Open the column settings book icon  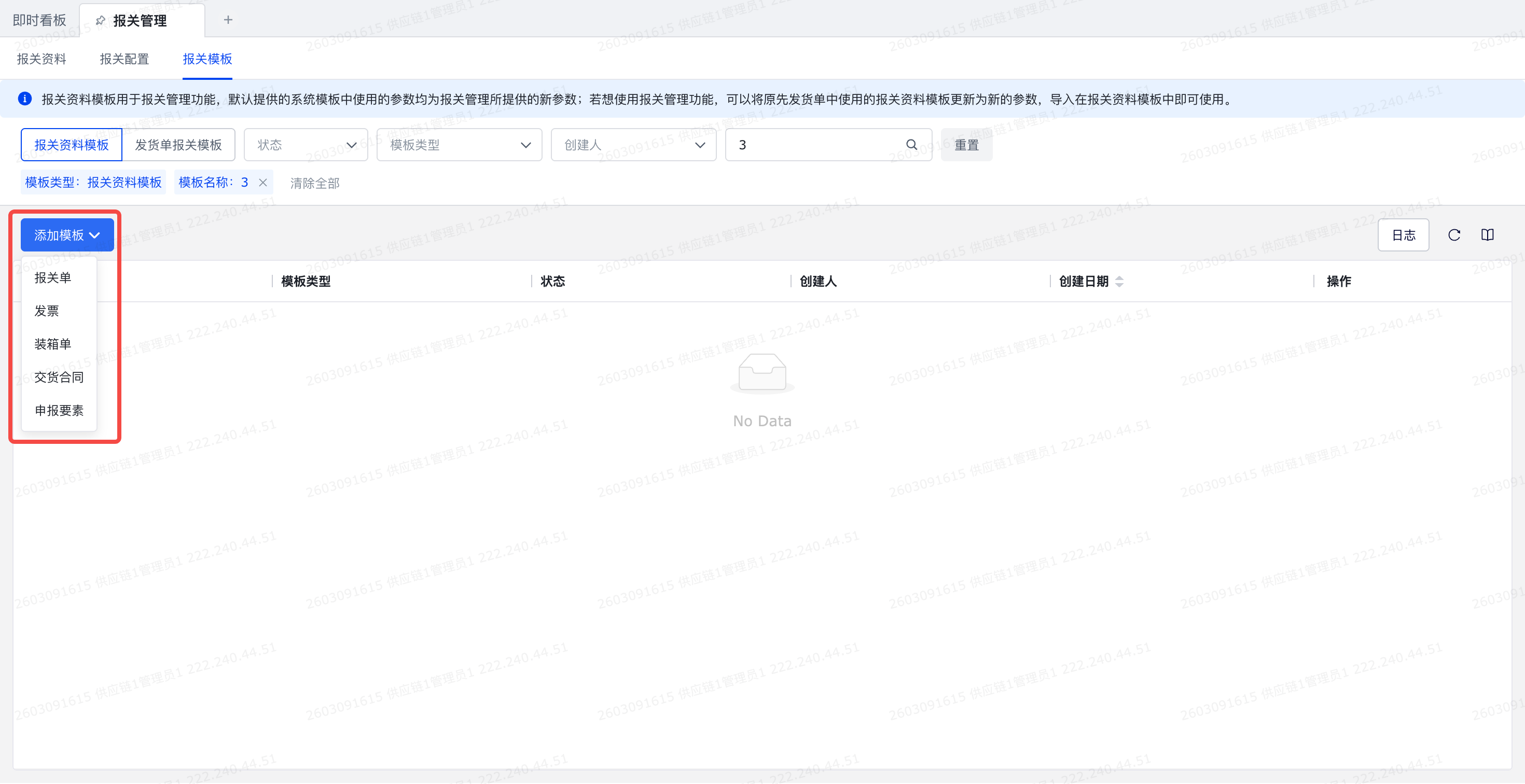pos(1487,235)
